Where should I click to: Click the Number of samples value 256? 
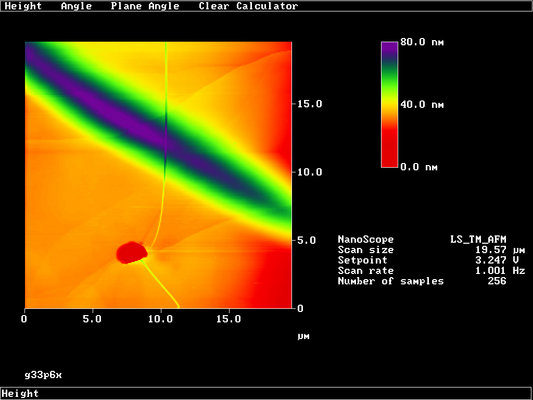click(497, 281)
